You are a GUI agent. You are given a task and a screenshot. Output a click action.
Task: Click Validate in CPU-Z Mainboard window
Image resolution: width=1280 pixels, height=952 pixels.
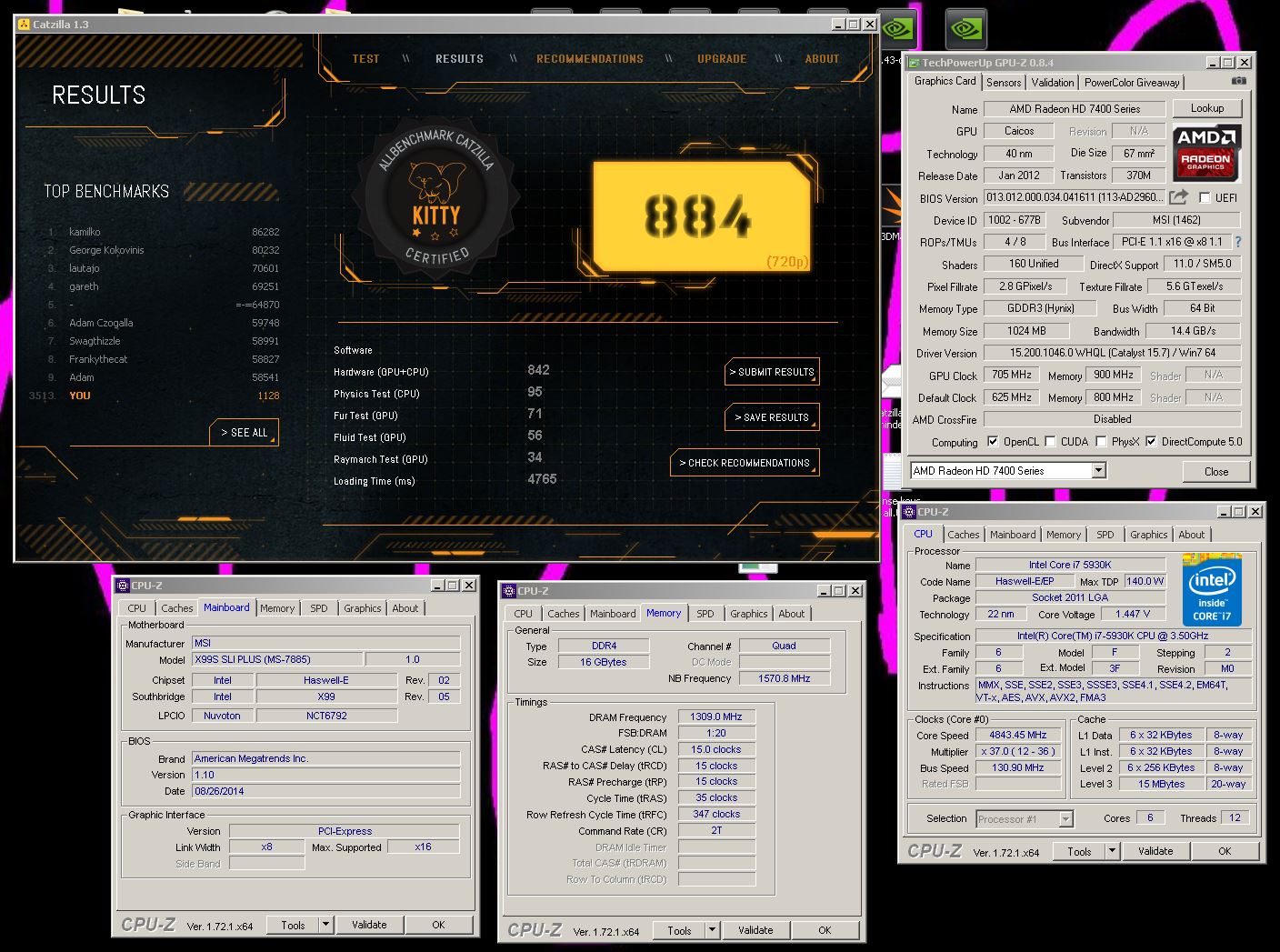[x=369, y=925]
